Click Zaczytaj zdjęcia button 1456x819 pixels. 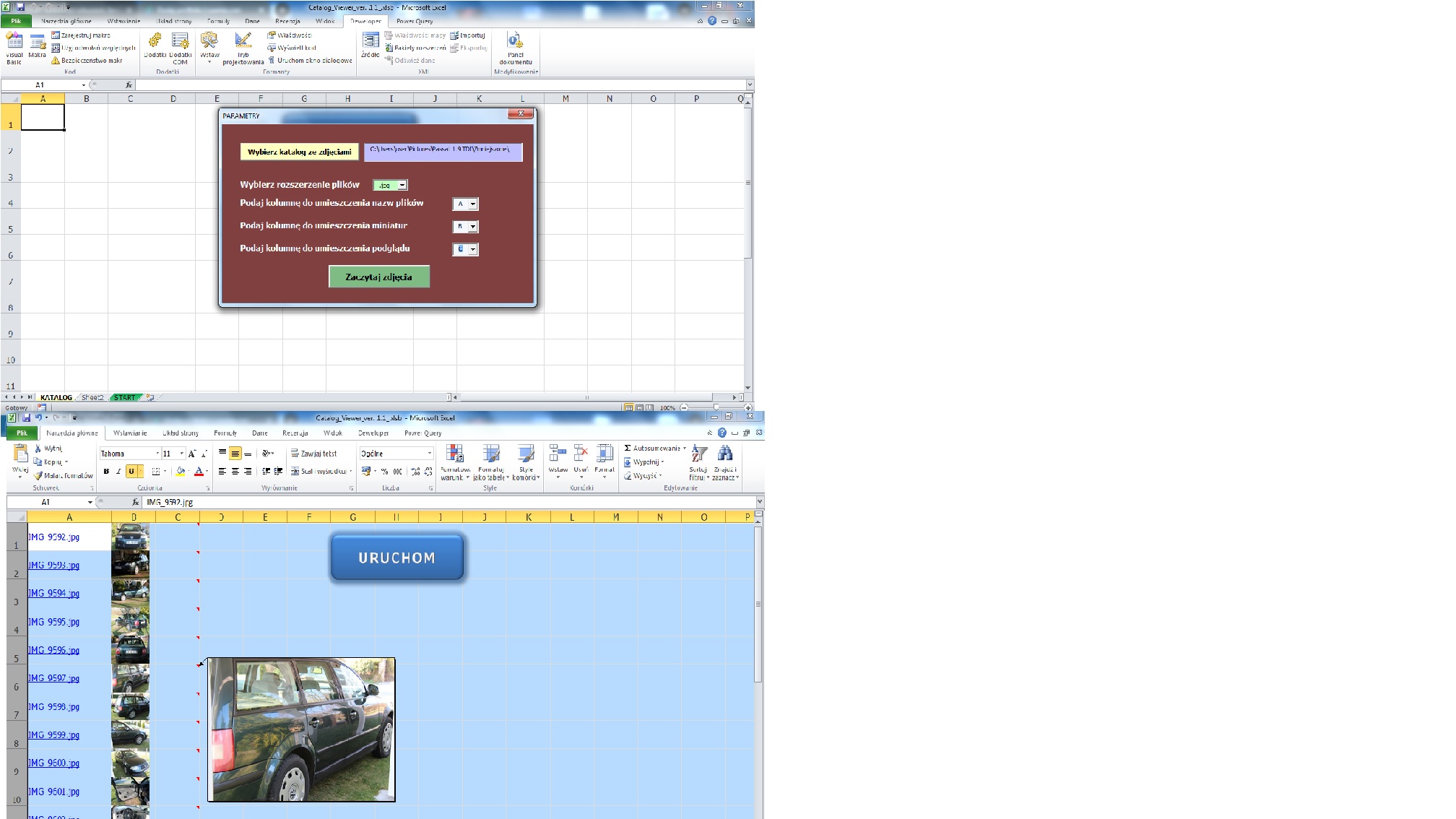coord(379,277)
